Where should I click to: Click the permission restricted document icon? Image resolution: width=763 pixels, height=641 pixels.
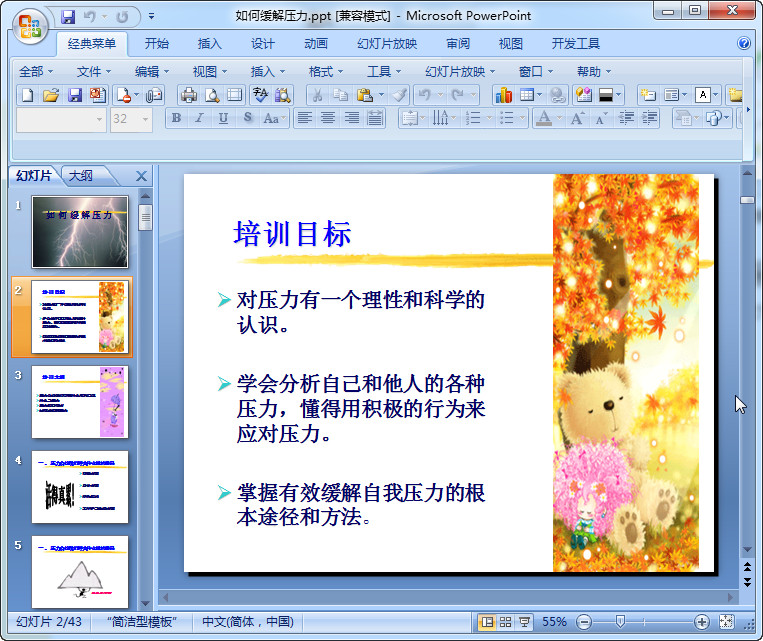tap(124, 95)
